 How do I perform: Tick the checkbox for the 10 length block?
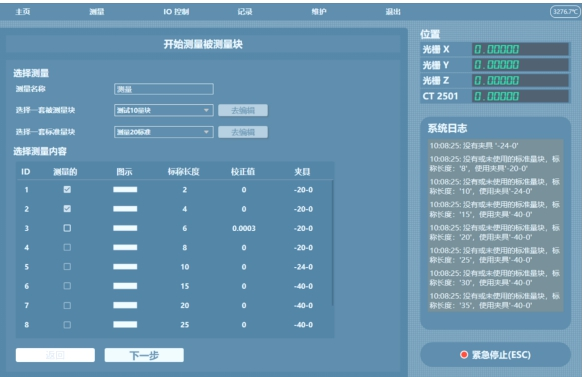point(67,267)
